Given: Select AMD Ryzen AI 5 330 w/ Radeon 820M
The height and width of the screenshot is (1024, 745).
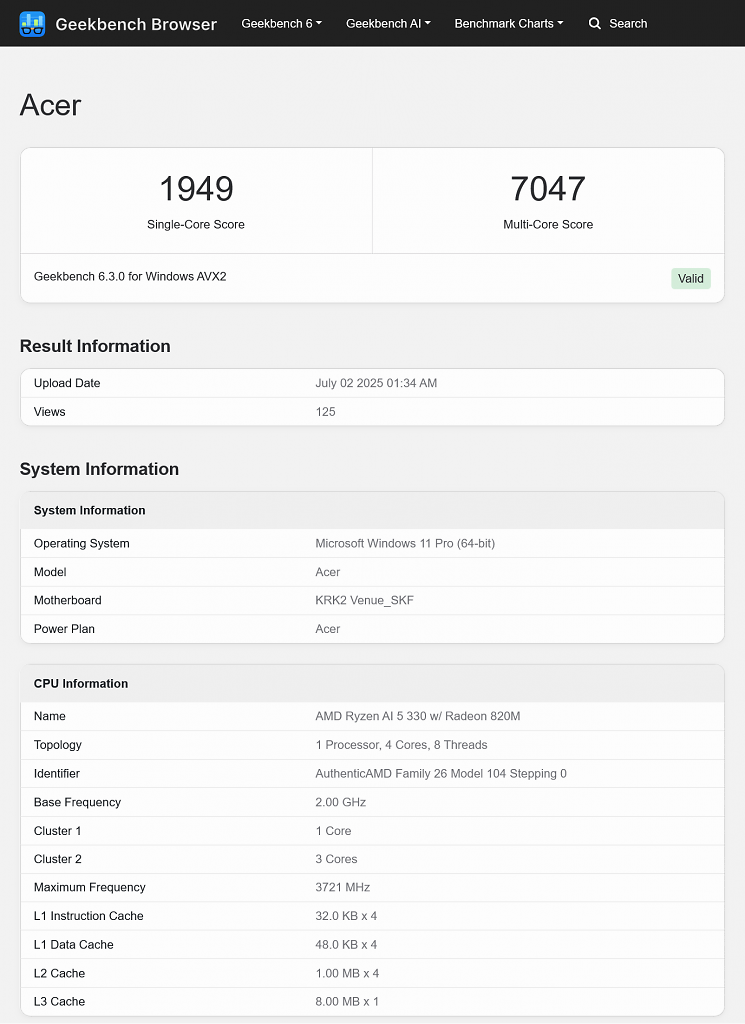Looking at the screenshot, I should pyautogui.click(x=418, y=716).
